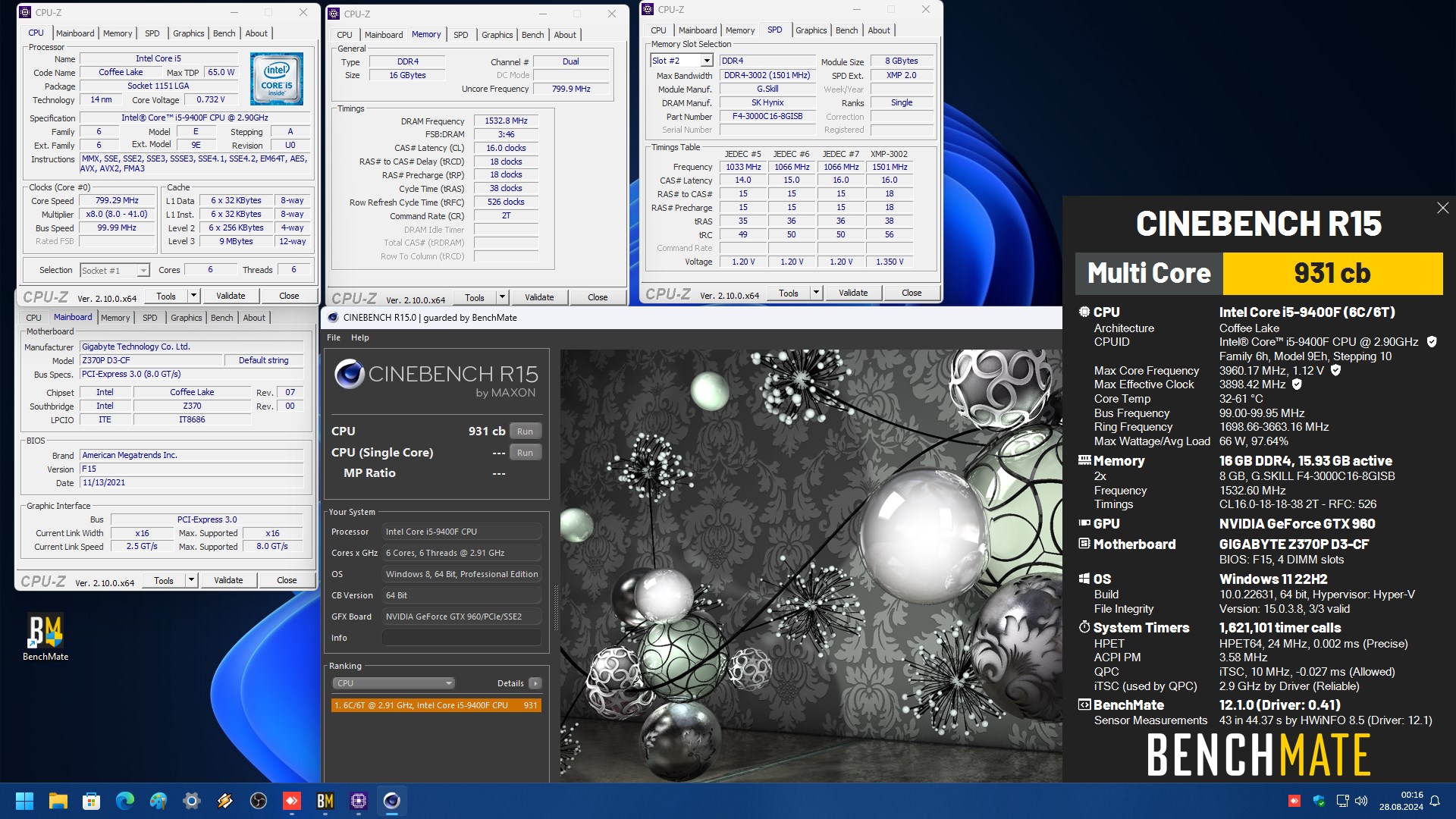
Task: Open the About tab in Mainboard window
Action: point(254,318)
